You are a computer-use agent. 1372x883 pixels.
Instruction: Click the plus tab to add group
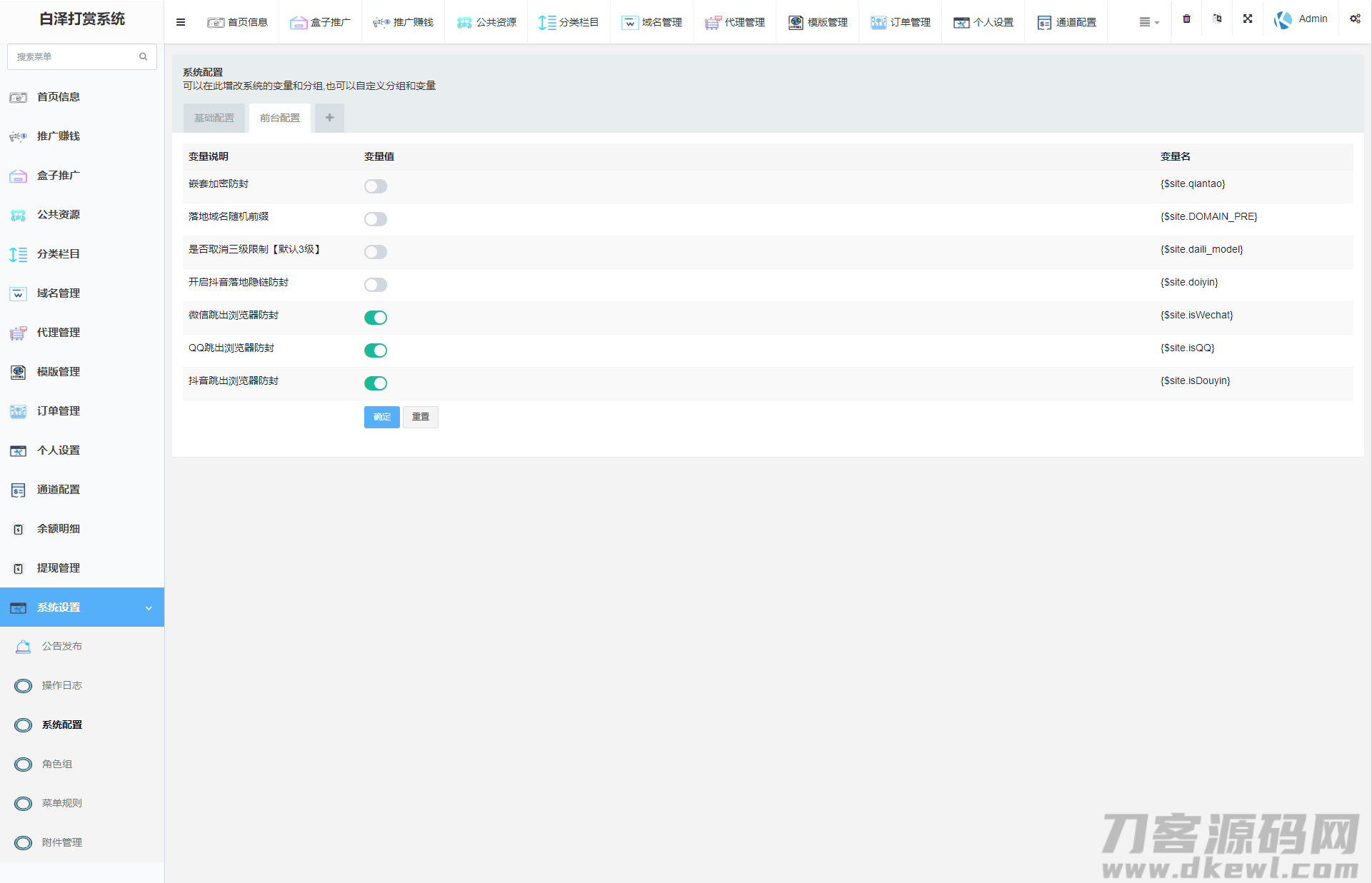tap(329, 118)
